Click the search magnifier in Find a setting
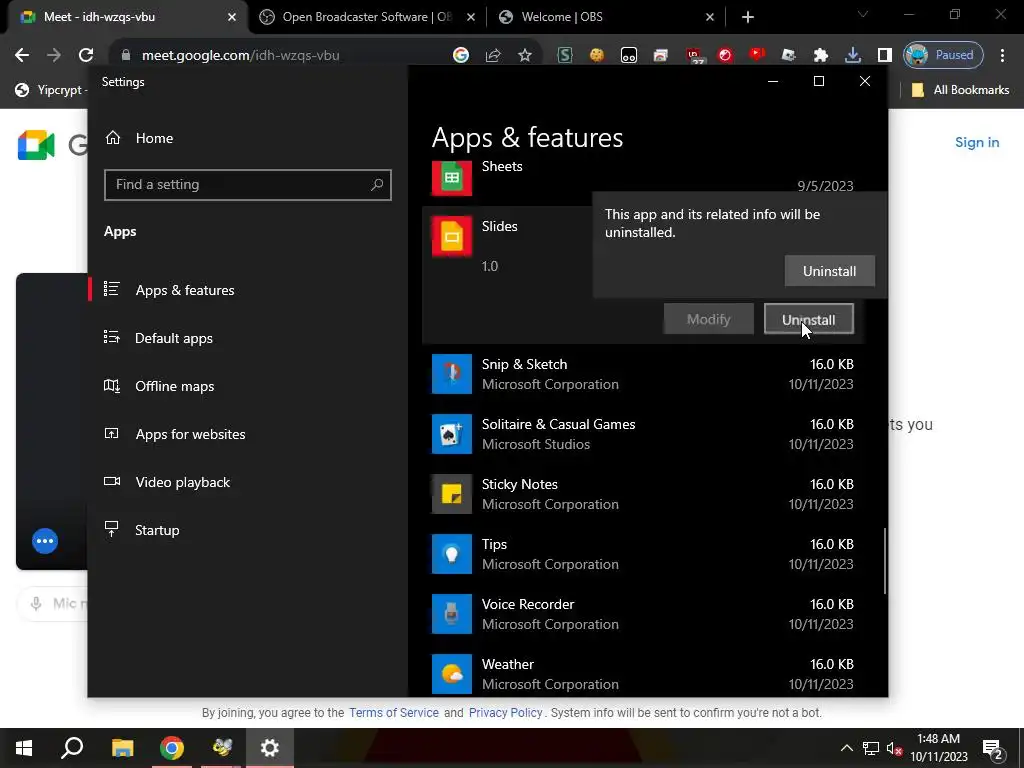The width and height of the screenshot is (1024, 768). [x=377, y=185]
